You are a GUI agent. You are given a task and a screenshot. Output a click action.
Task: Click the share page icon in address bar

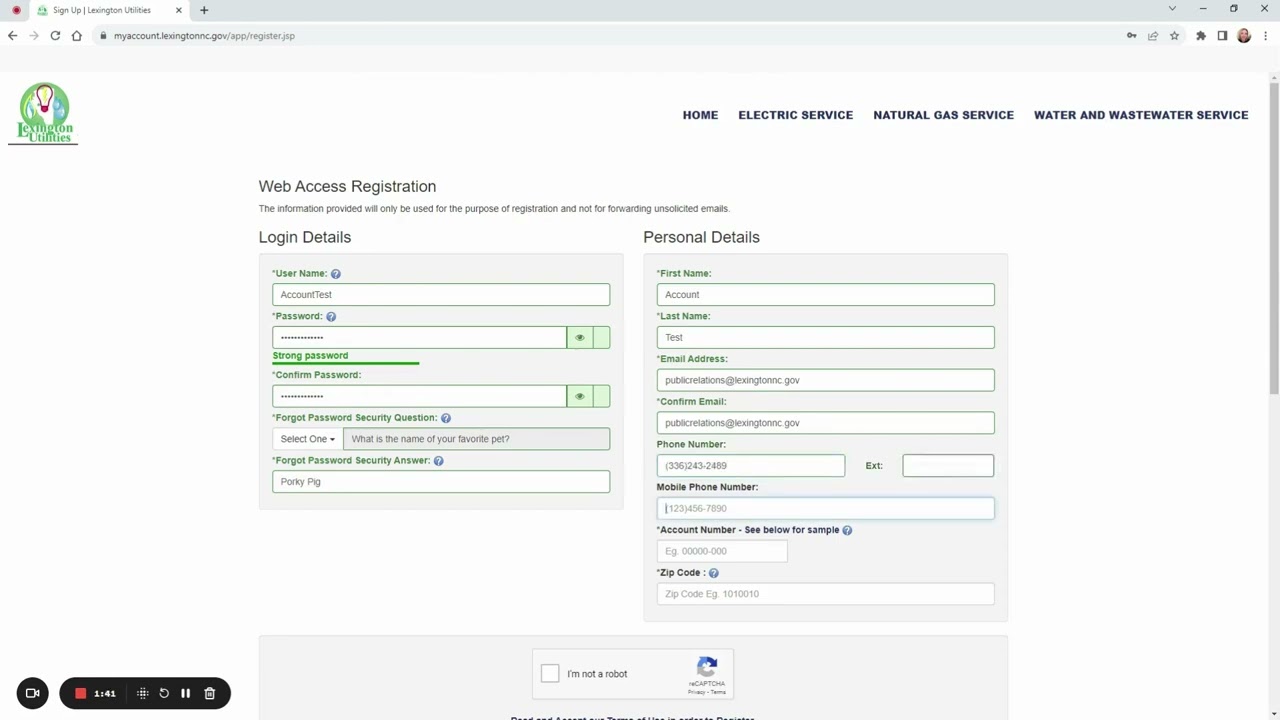click(x=1153, y=36)
